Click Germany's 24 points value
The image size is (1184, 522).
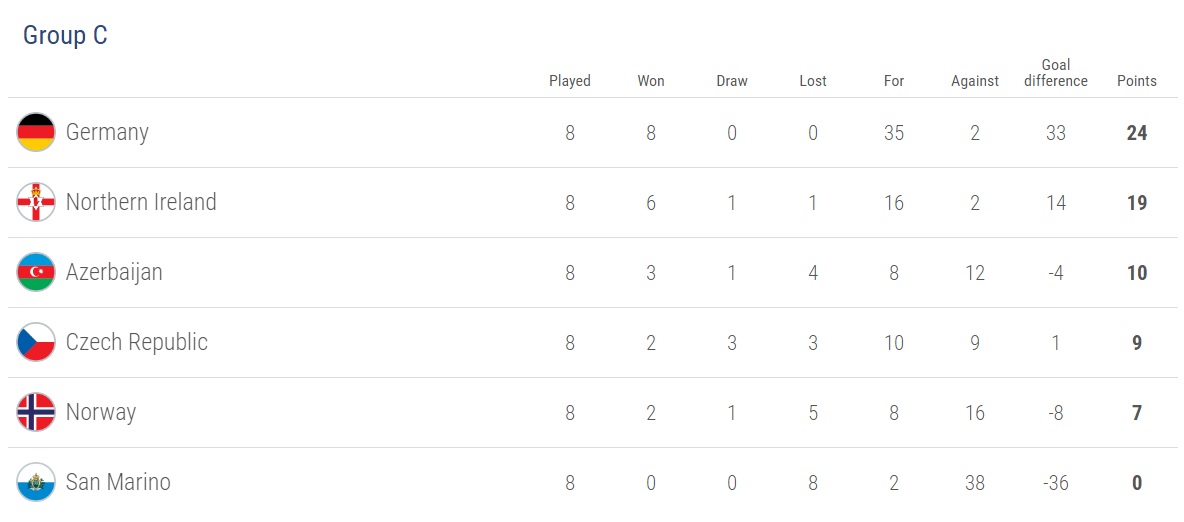(x=1136, y=132)
